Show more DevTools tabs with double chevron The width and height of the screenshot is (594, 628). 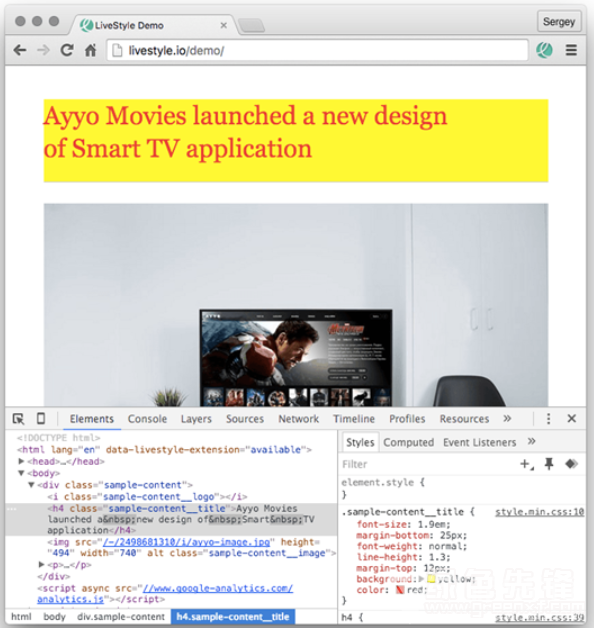point(507,419)
